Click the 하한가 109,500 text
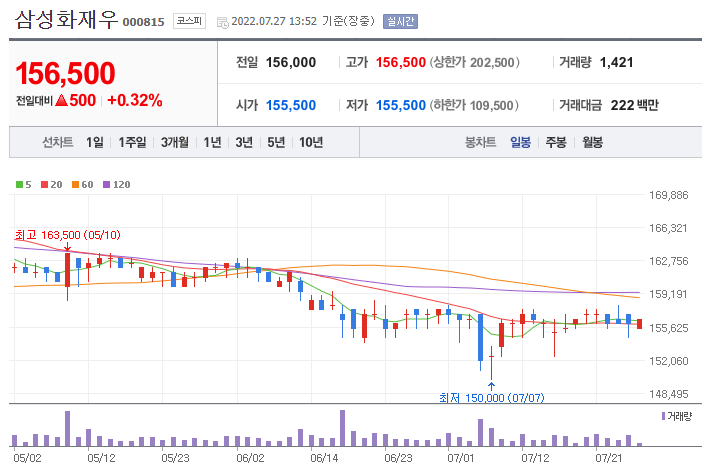Viewport: 702px width, 469px height. (474, 105)
